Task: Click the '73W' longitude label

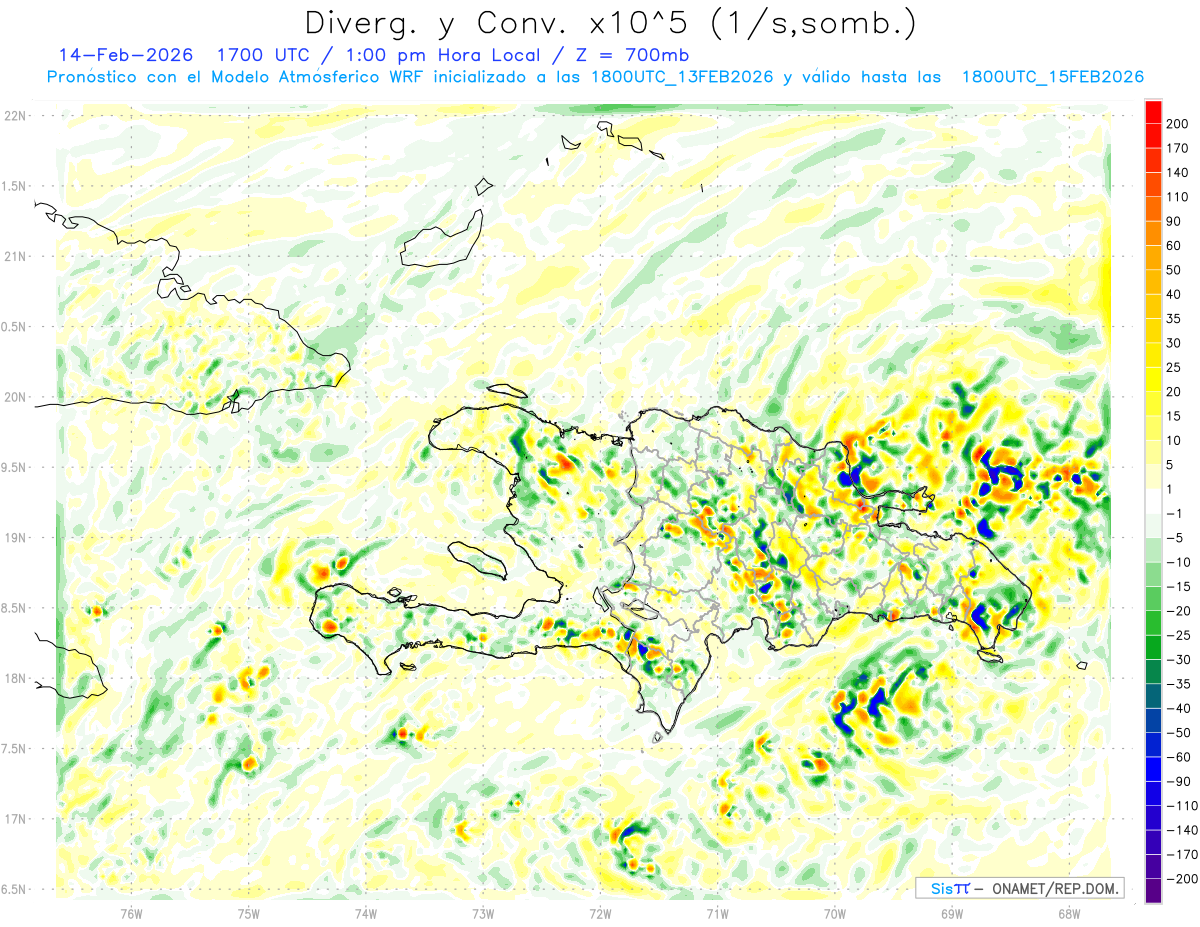Action: (x=483, y=913)
